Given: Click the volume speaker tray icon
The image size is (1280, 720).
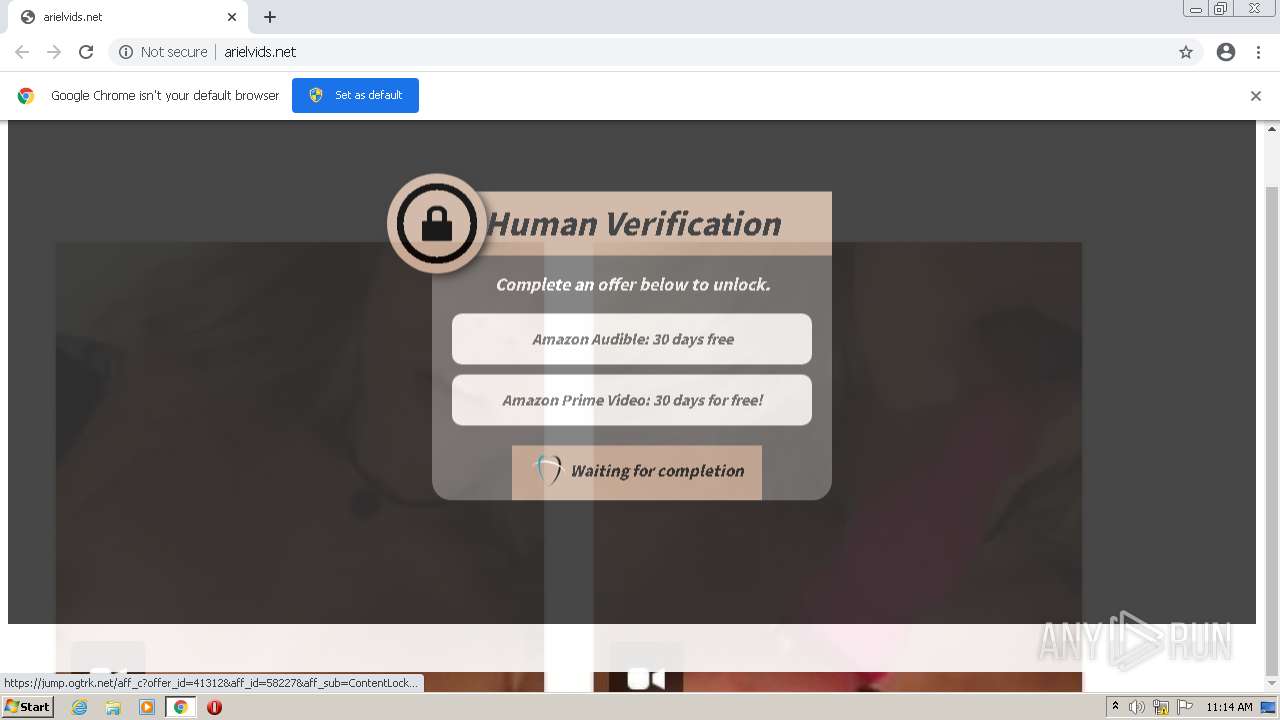Looking at the screenshot, I should point(1137,707).
